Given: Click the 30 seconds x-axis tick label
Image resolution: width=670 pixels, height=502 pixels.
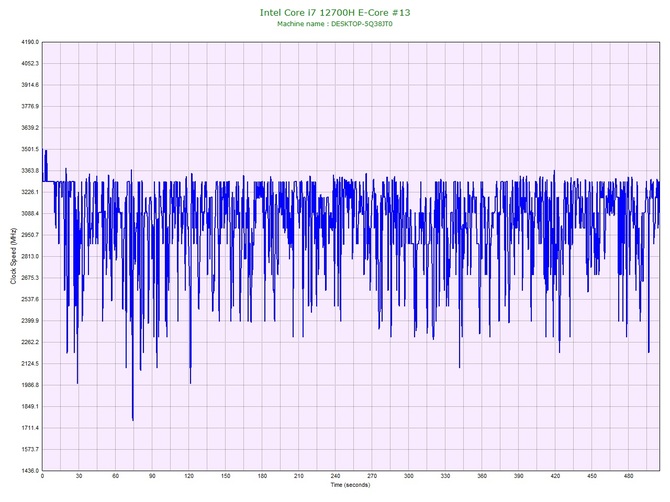Looking at the screenshot, I should [x=79, y=476].
